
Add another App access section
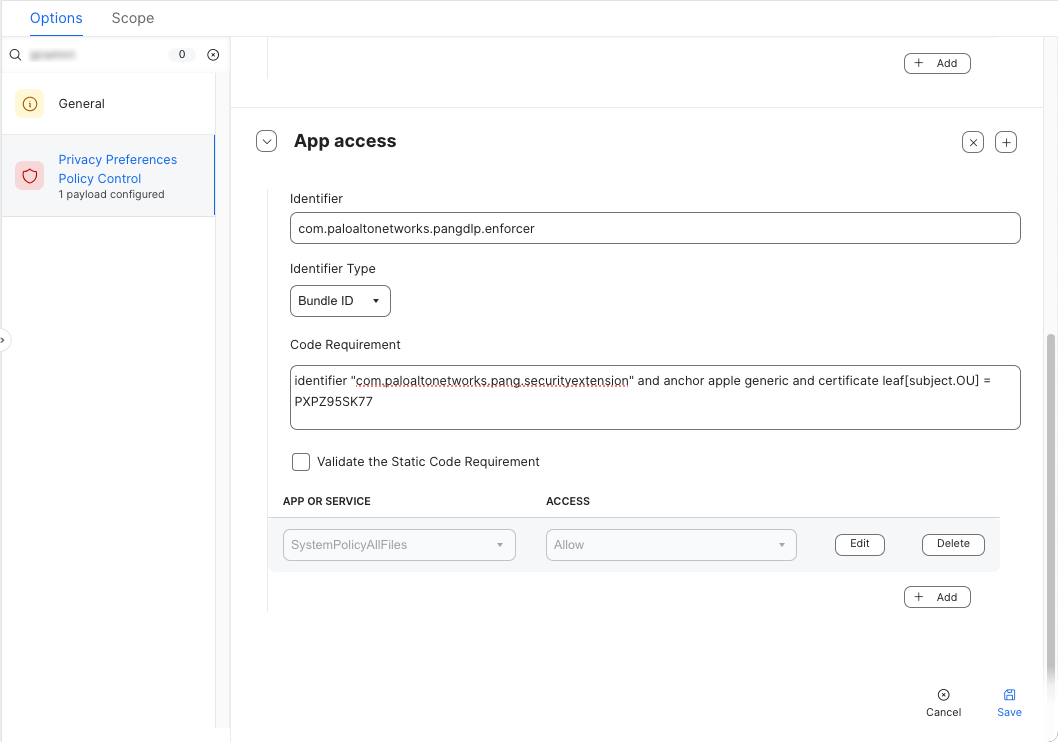(x=1007, y=142)
